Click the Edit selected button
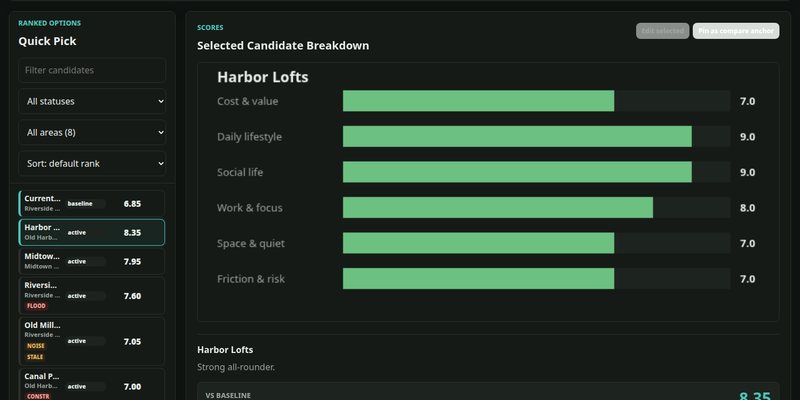Screen dimensions: 800x400 [662, 31]
